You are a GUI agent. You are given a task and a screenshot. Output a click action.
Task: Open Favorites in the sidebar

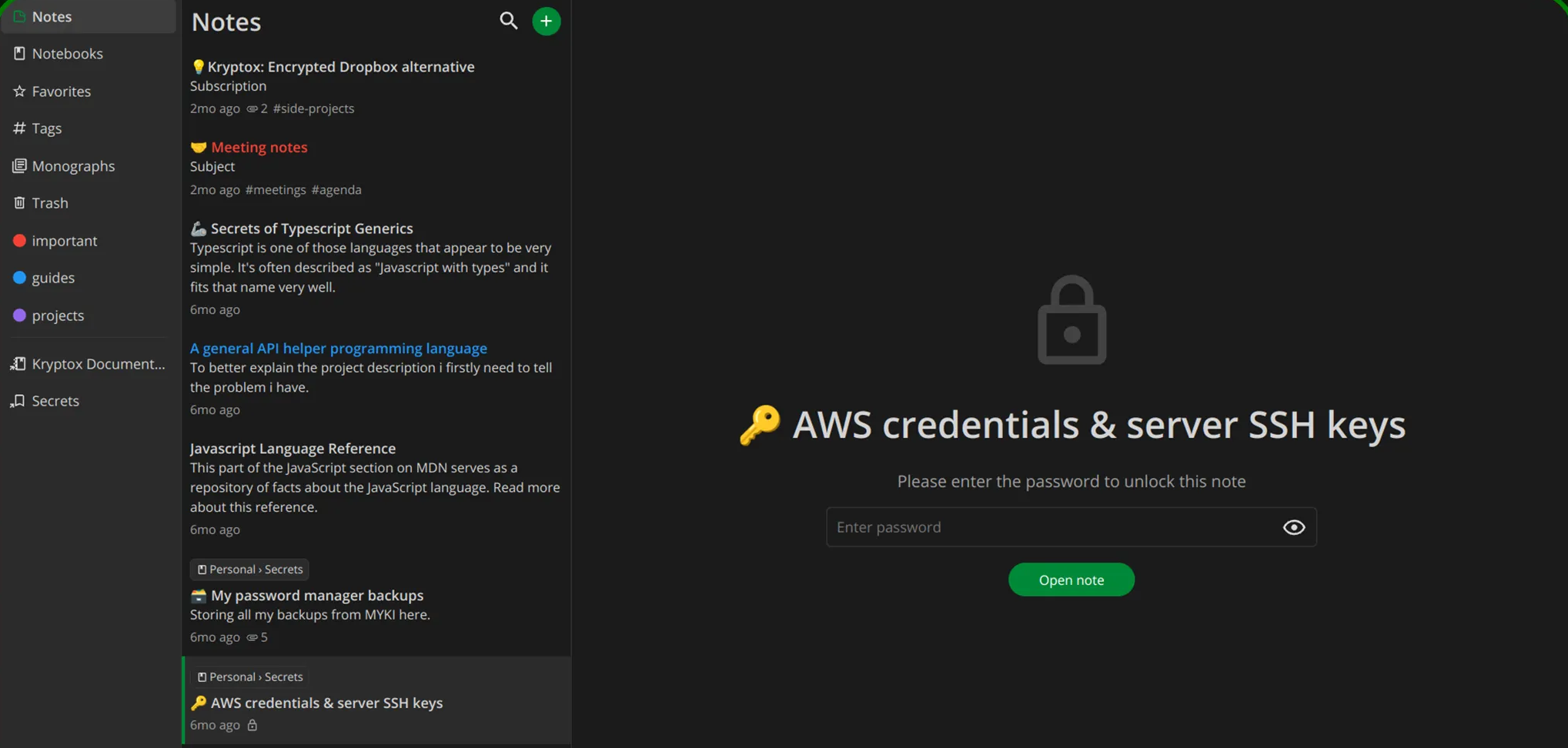(x=61, y=92)
